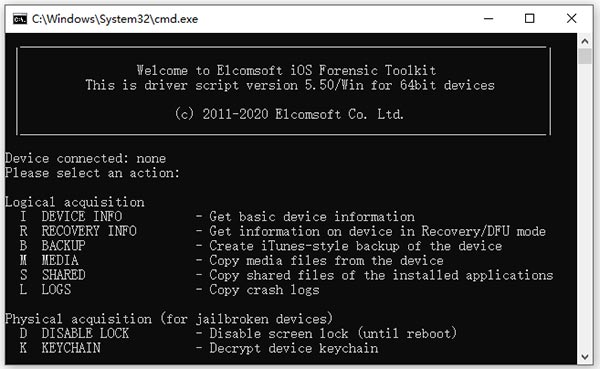Maximize the command prompt window
The width and height of the screenshot is (600, 369).
(530, 18)
